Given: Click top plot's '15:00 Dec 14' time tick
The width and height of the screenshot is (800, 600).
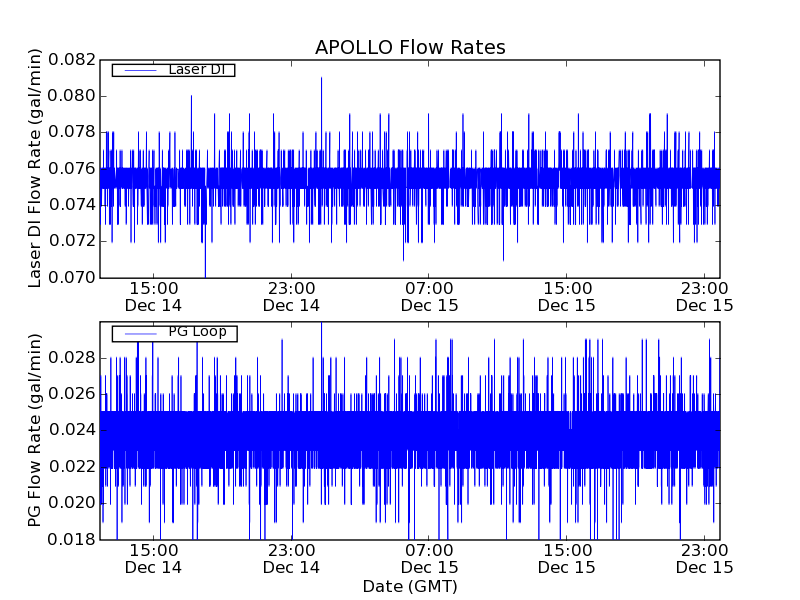Looking at the screenshot, I should tap(153, 296).
